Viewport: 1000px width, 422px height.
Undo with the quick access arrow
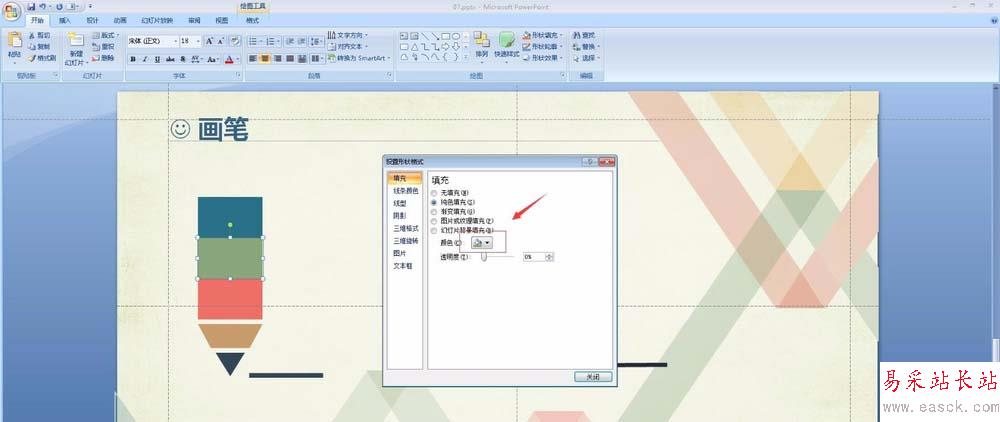tap(42, 6)
